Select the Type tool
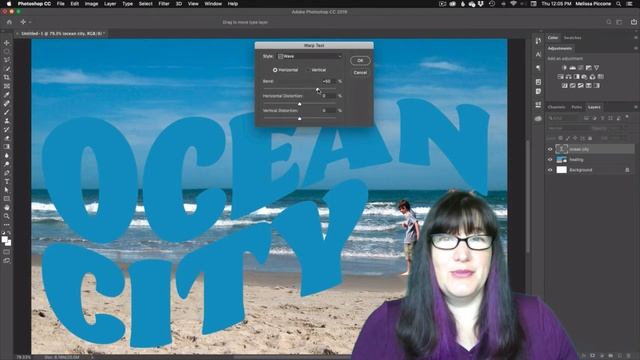Image resolution: width=640 pixels, height=360 pixels. [x=7, y=181]
